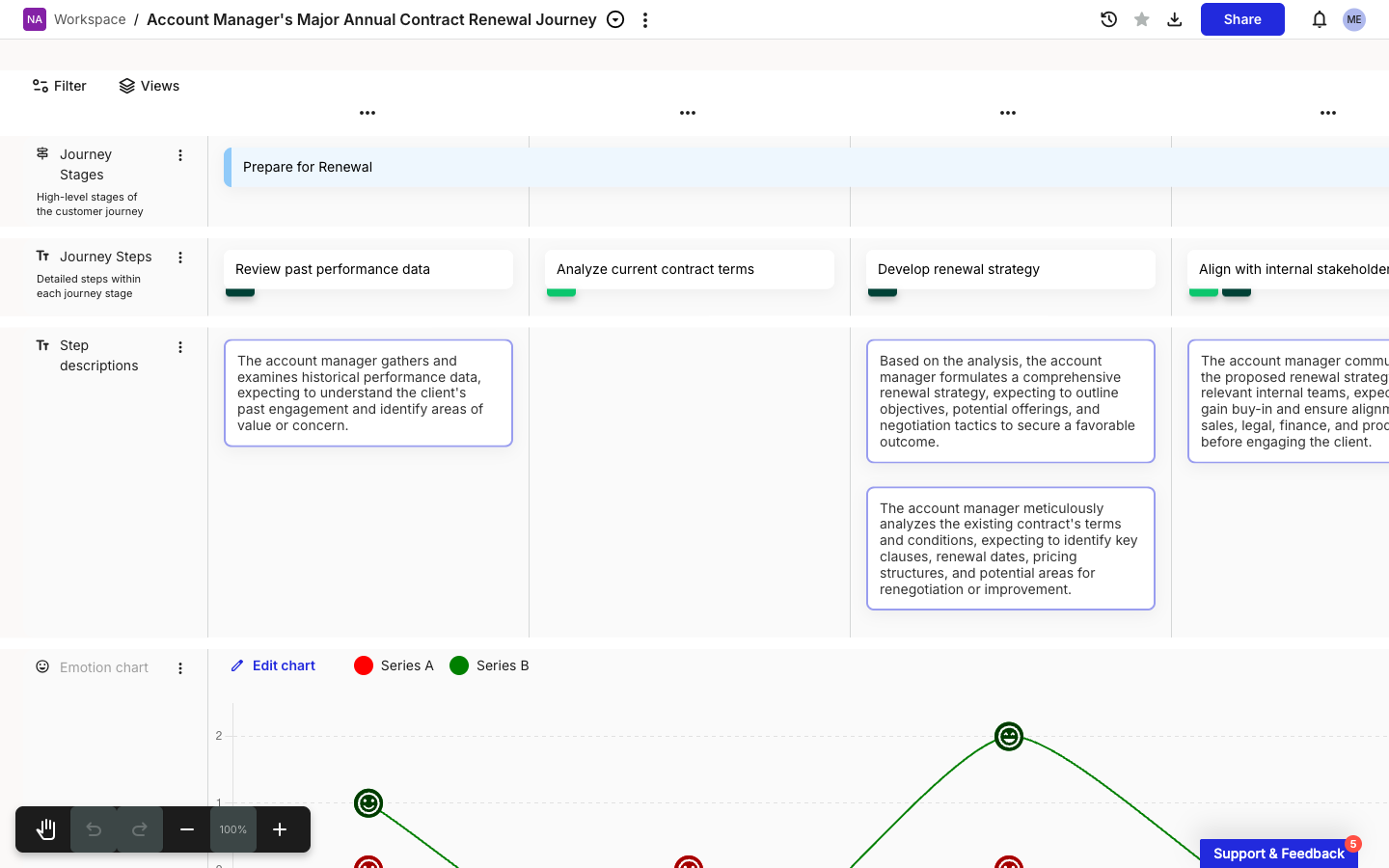Select the Series B smiley point at value 2

pyautogui.click(x=1009, y=737)
